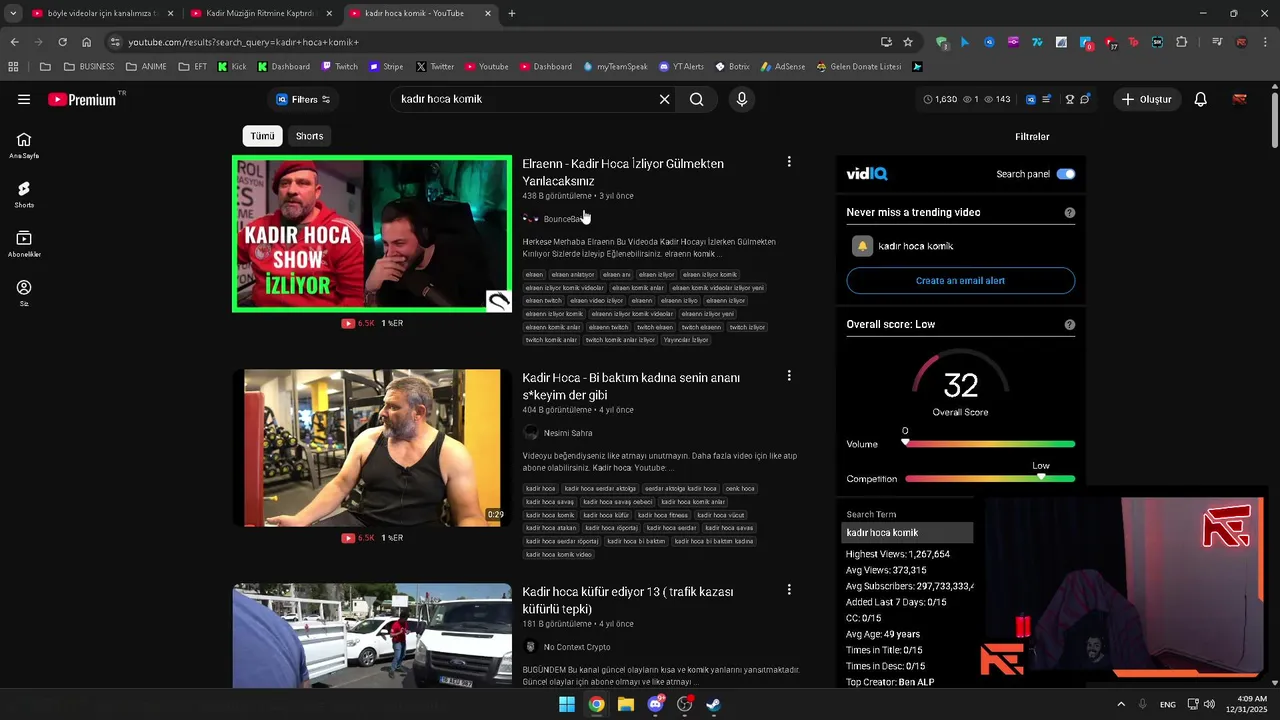Open the Chrome extensions puzzle icon
This screenshot has height=720, width=1280.
1182,42
